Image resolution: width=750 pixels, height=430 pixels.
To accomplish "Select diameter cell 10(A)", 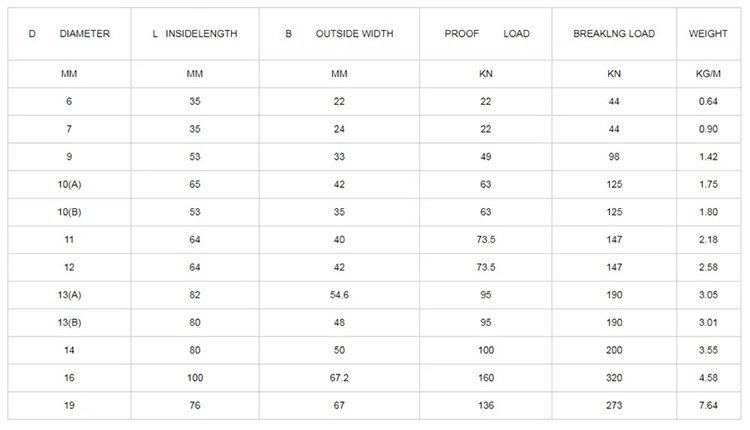I will click(x=69, y=185).
